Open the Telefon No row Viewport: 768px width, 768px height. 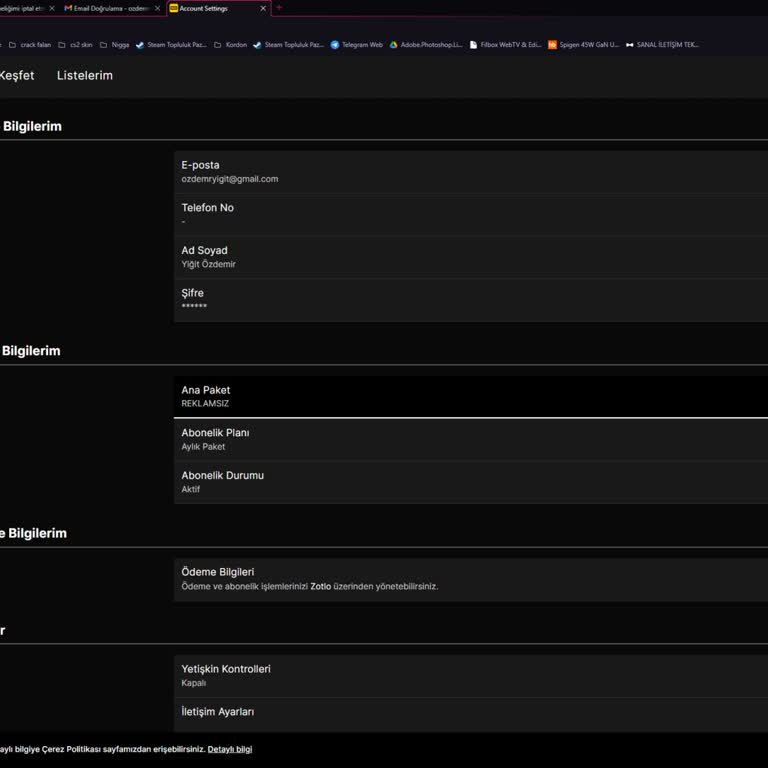pyautogui.click(x=471, y=215)
